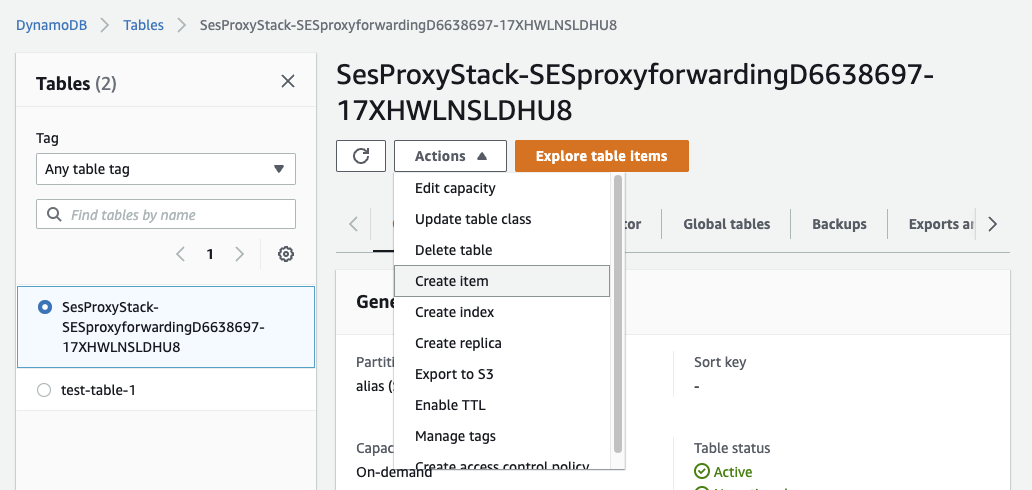Close the Tables side panel

(288, 81)
